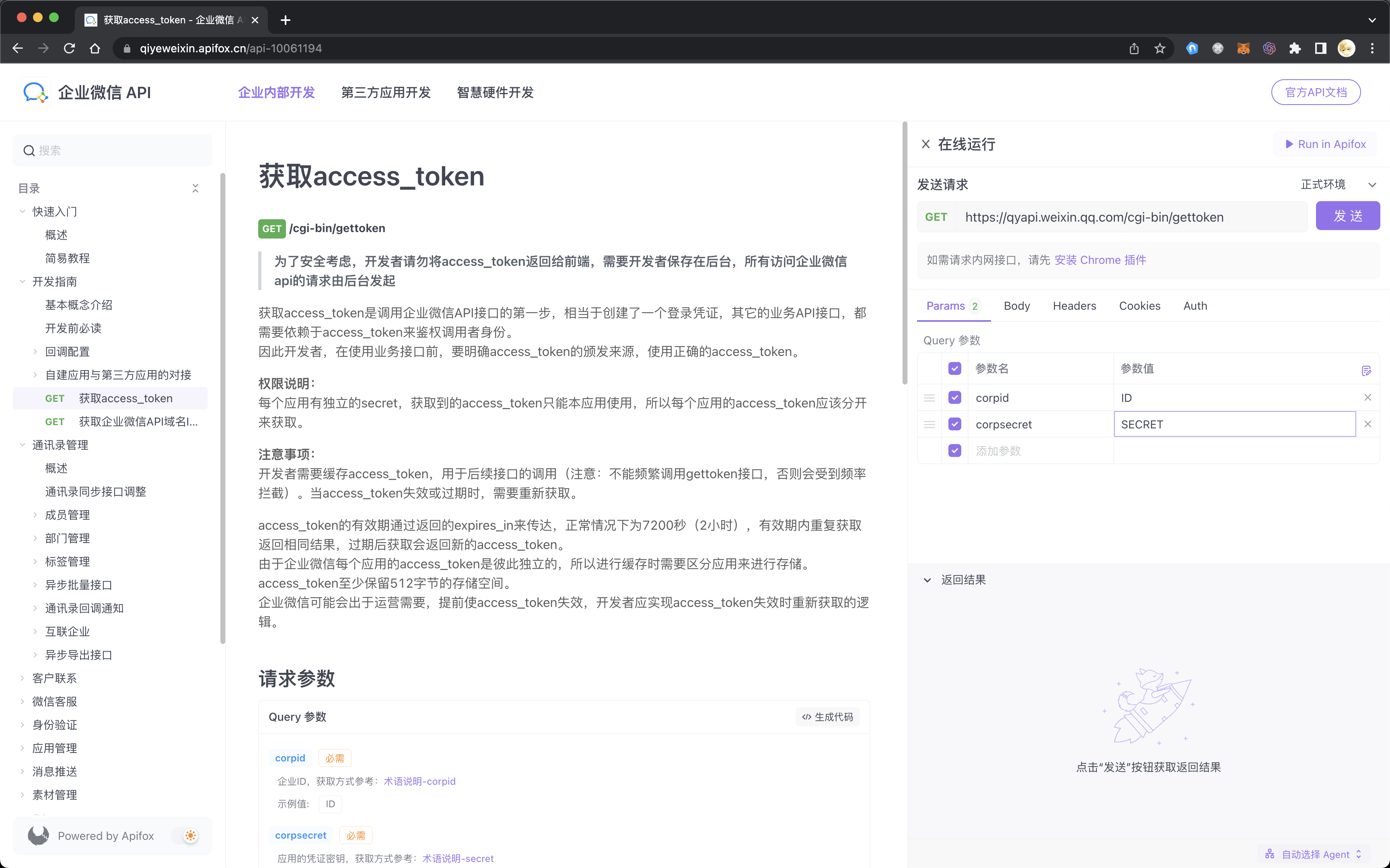This screenshot has height=868, width=1390.
Task: Grab the corpid row drag handle
Action: click(x=930, y=397)
